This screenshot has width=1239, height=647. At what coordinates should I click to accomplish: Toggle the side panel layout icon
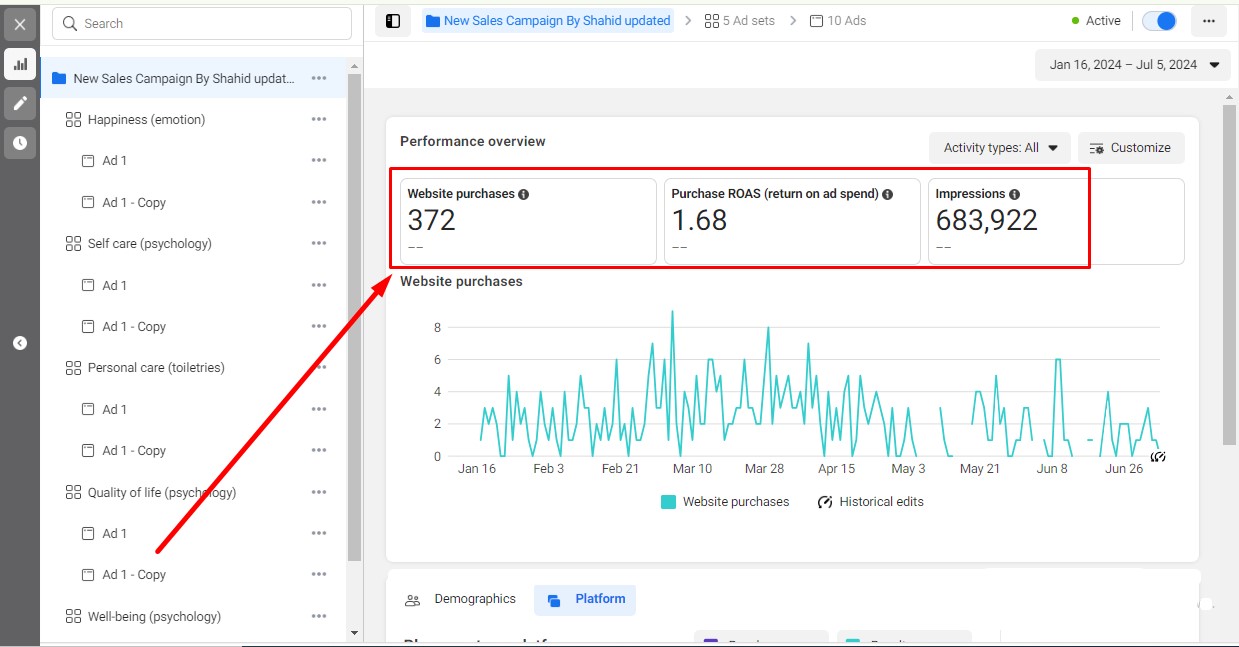coord(393,21)
